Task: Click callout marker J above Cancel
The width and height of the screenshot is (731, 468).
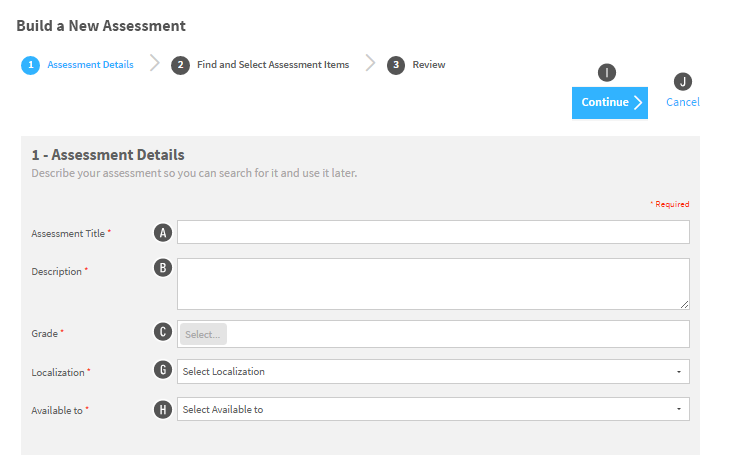Action: [x=683, y=82]
